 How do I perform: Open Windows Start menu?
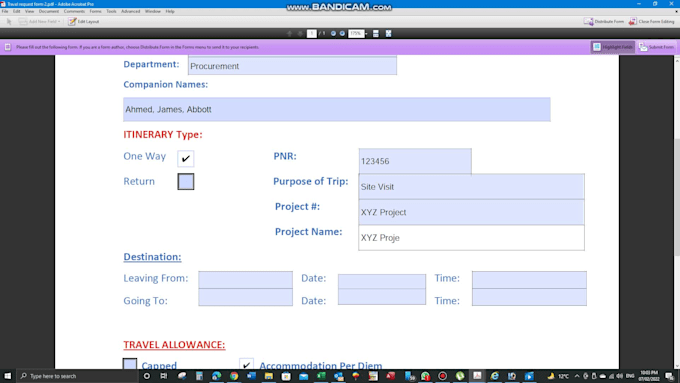(7, 376)
